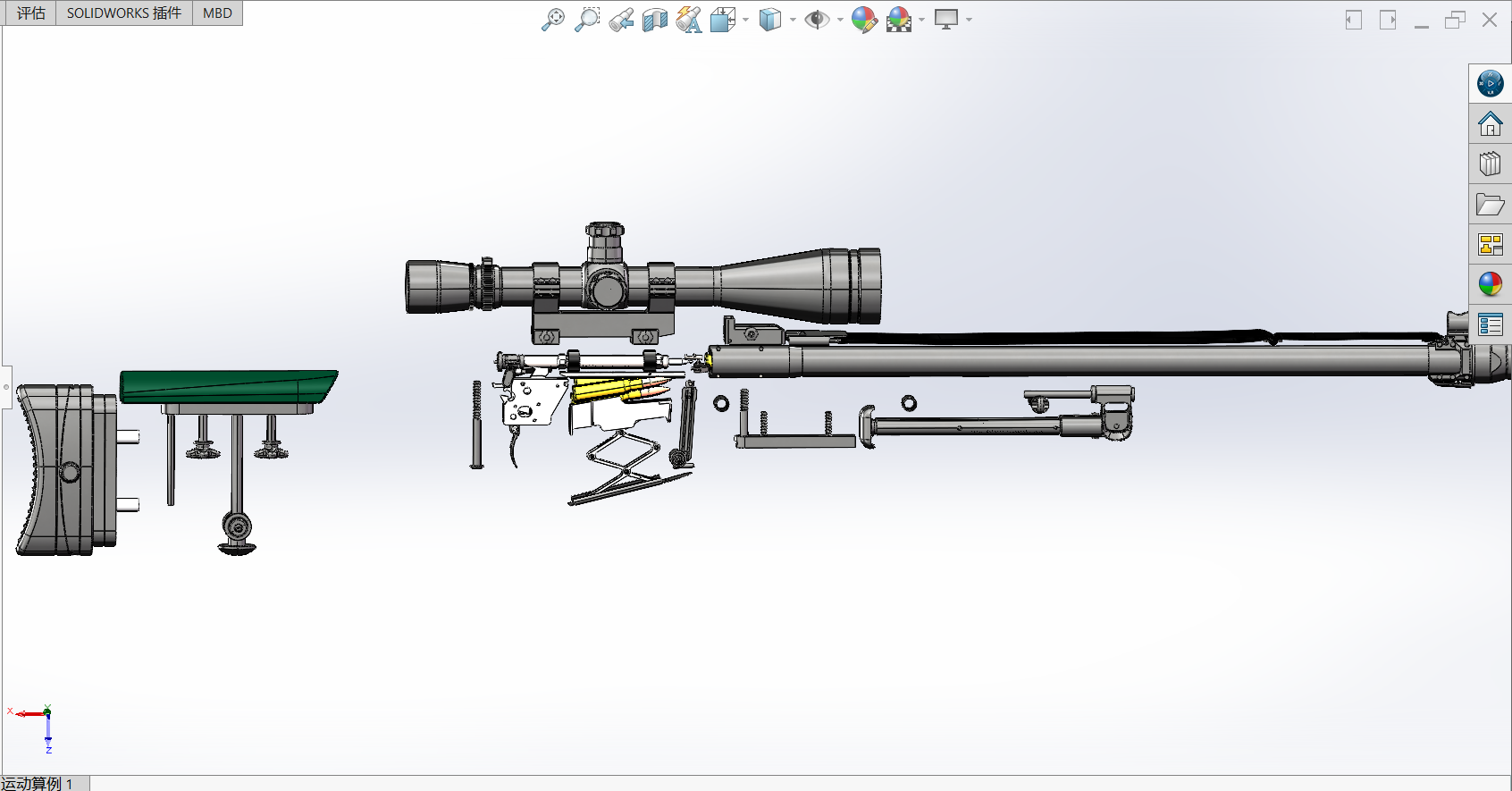Open Dynamic Annotation Views icon
Image resolution: width=1512 pixels, height=791 pixels.
click(689, 20)
